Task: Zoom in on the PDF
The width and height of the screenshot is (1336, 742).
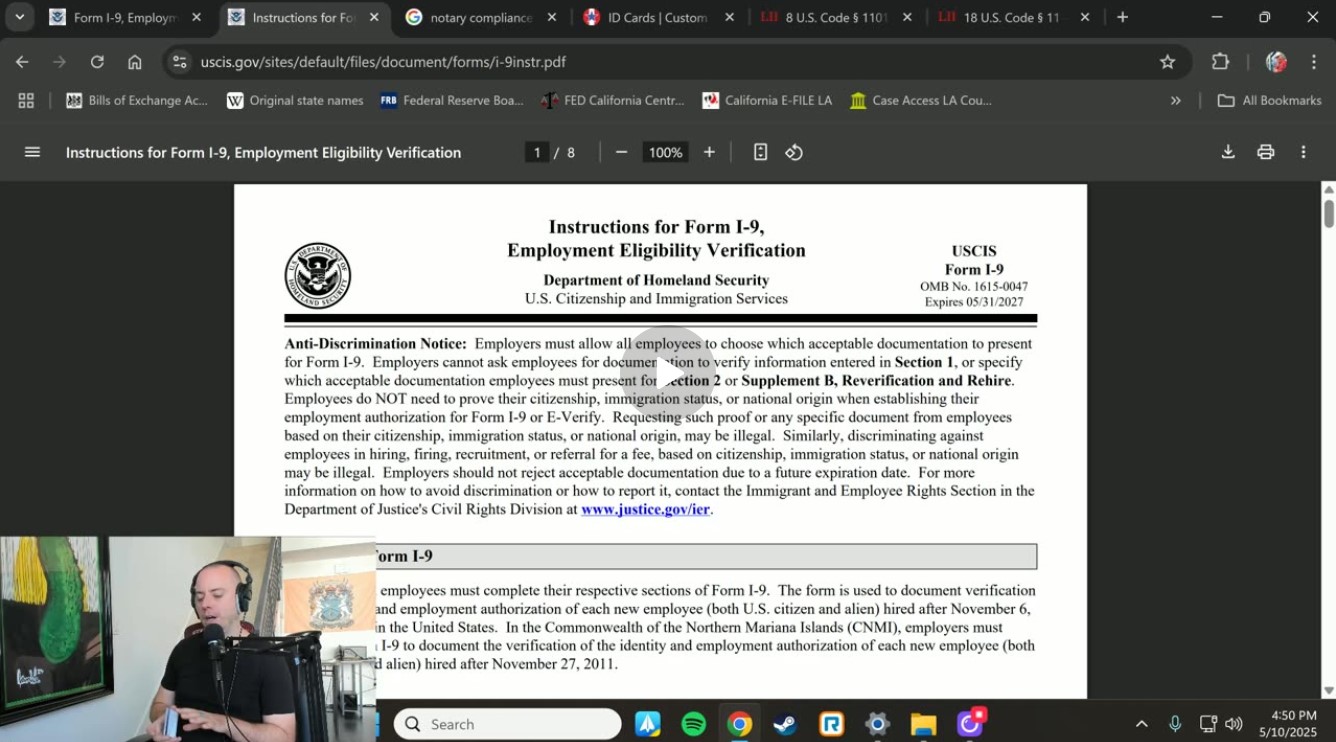Action: tap(709, 152)
